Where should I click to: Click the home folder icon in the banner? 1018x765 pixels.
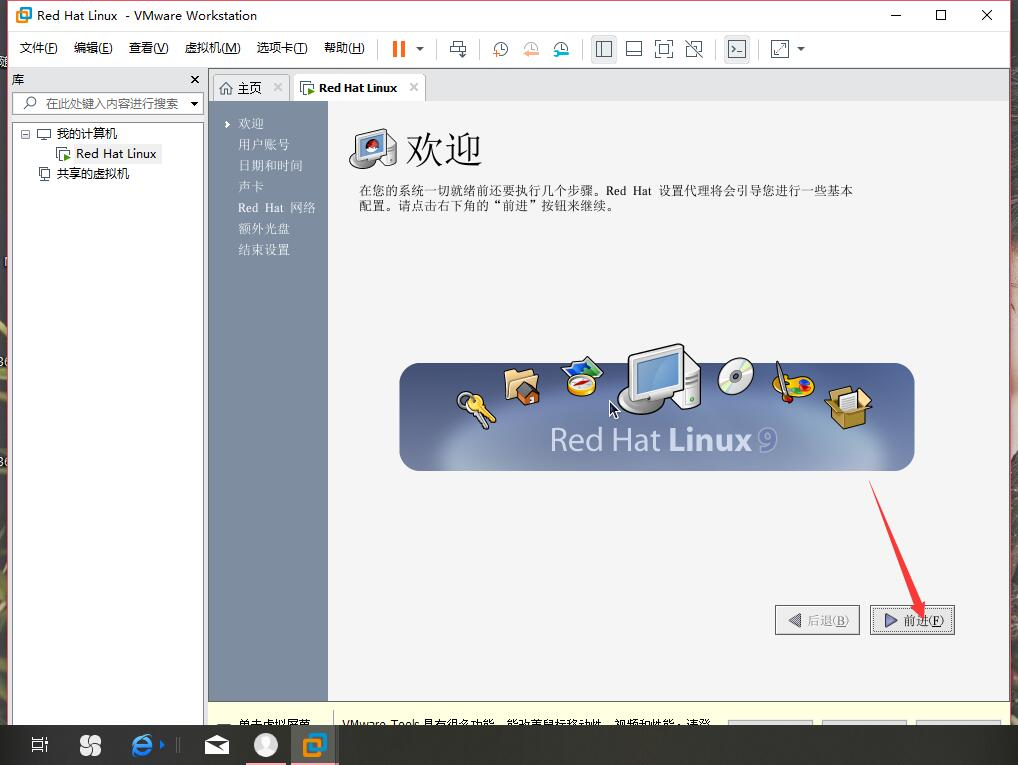click(521, 386)
